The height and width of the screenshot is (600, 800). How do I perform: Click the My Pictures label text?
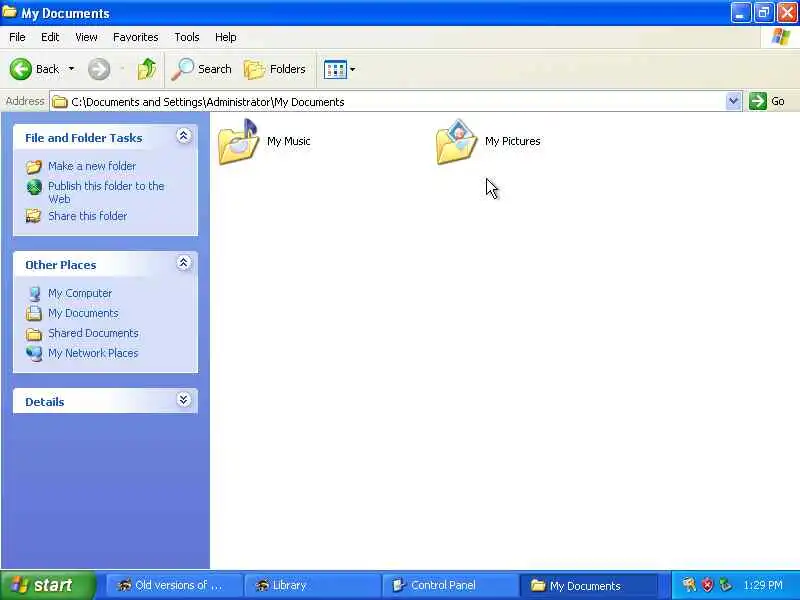[x=513, y=141]
